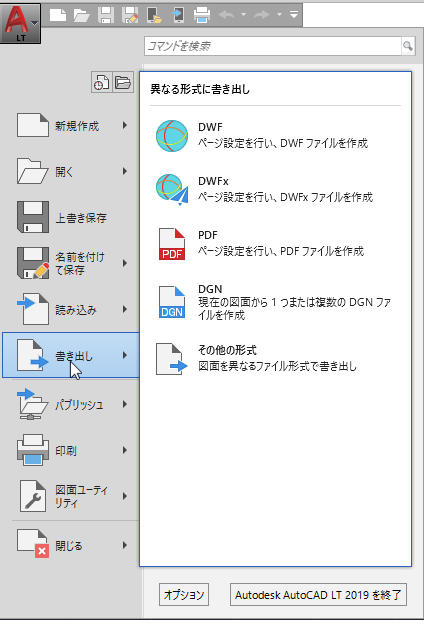Viewport: 435px width, 630px height.
Task: Select the 新規作成 menu item
Action: (71, 126)
